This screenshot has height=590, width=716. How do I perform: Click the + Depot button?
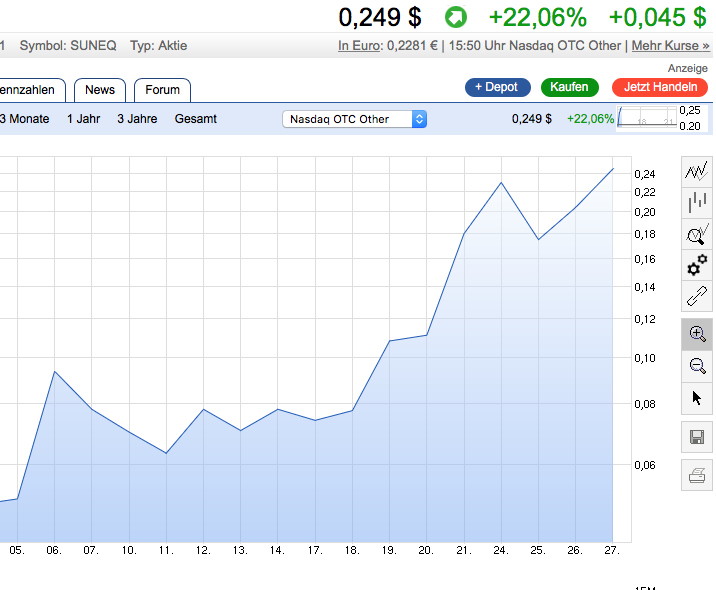pyautogui.click(x=497, y=87)
